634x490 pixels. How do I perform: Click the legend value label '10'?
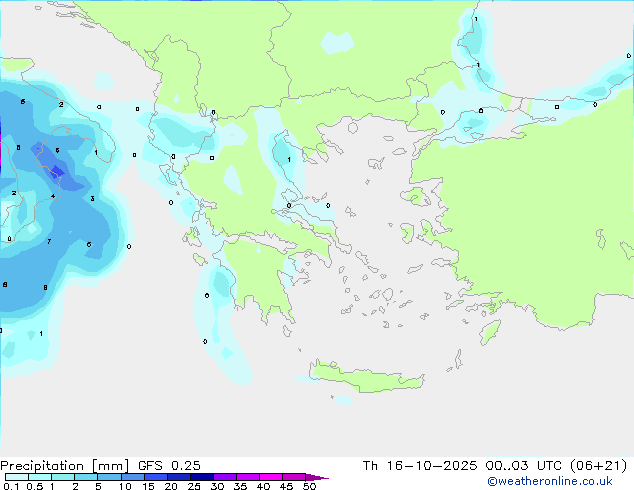(x=125, y=486)
